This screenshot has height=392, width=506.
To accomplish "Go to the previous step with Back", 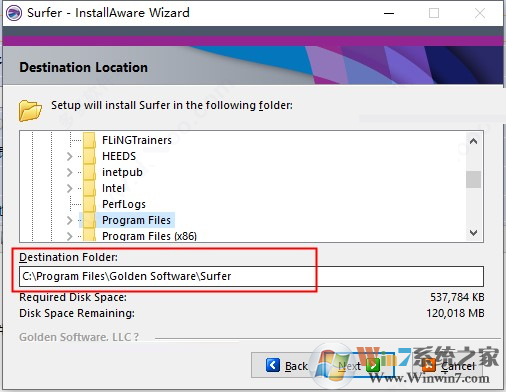I will pyautogui.click(x=286, y=365).
